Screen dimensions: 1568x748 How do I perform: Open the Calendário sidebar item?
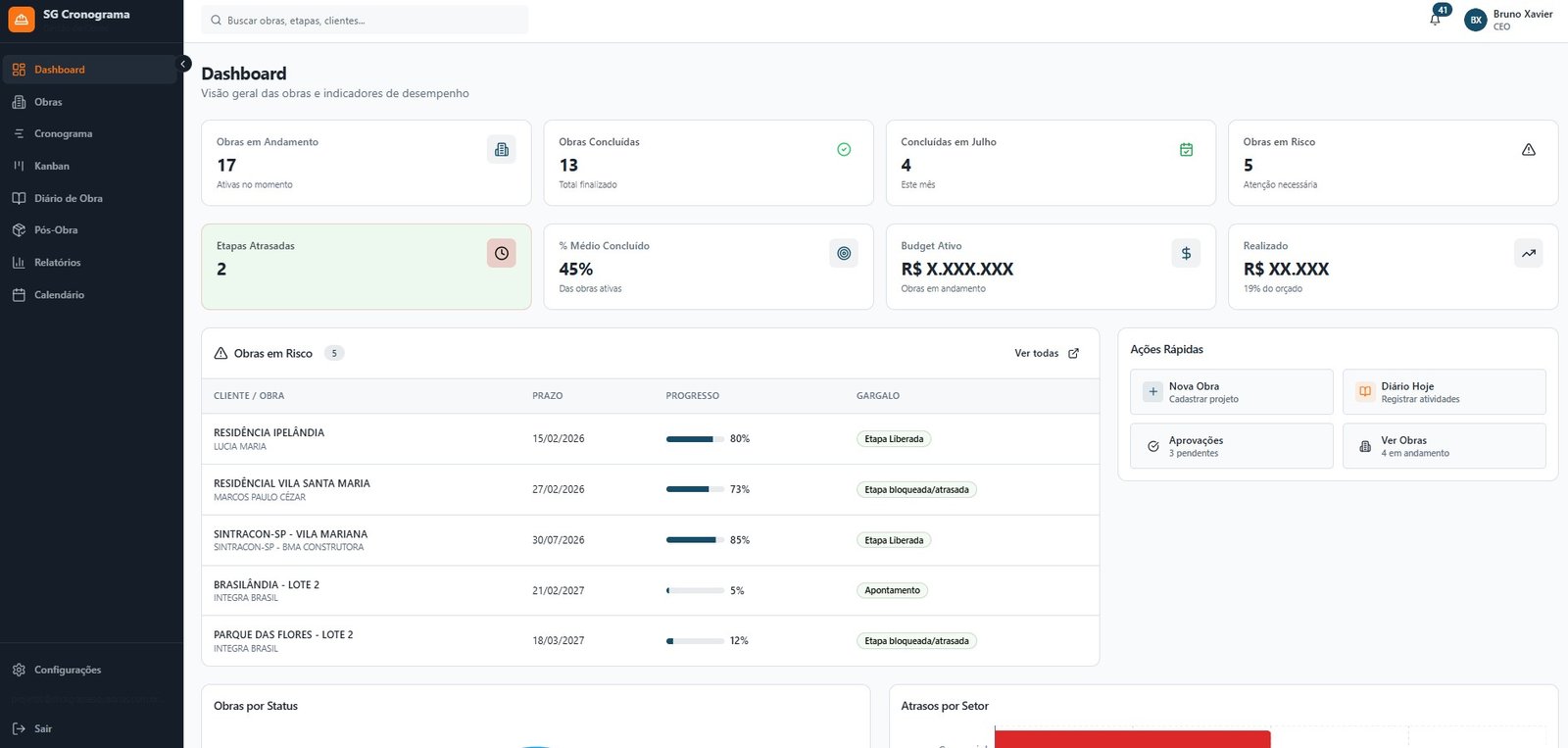[x=90, y=295]
